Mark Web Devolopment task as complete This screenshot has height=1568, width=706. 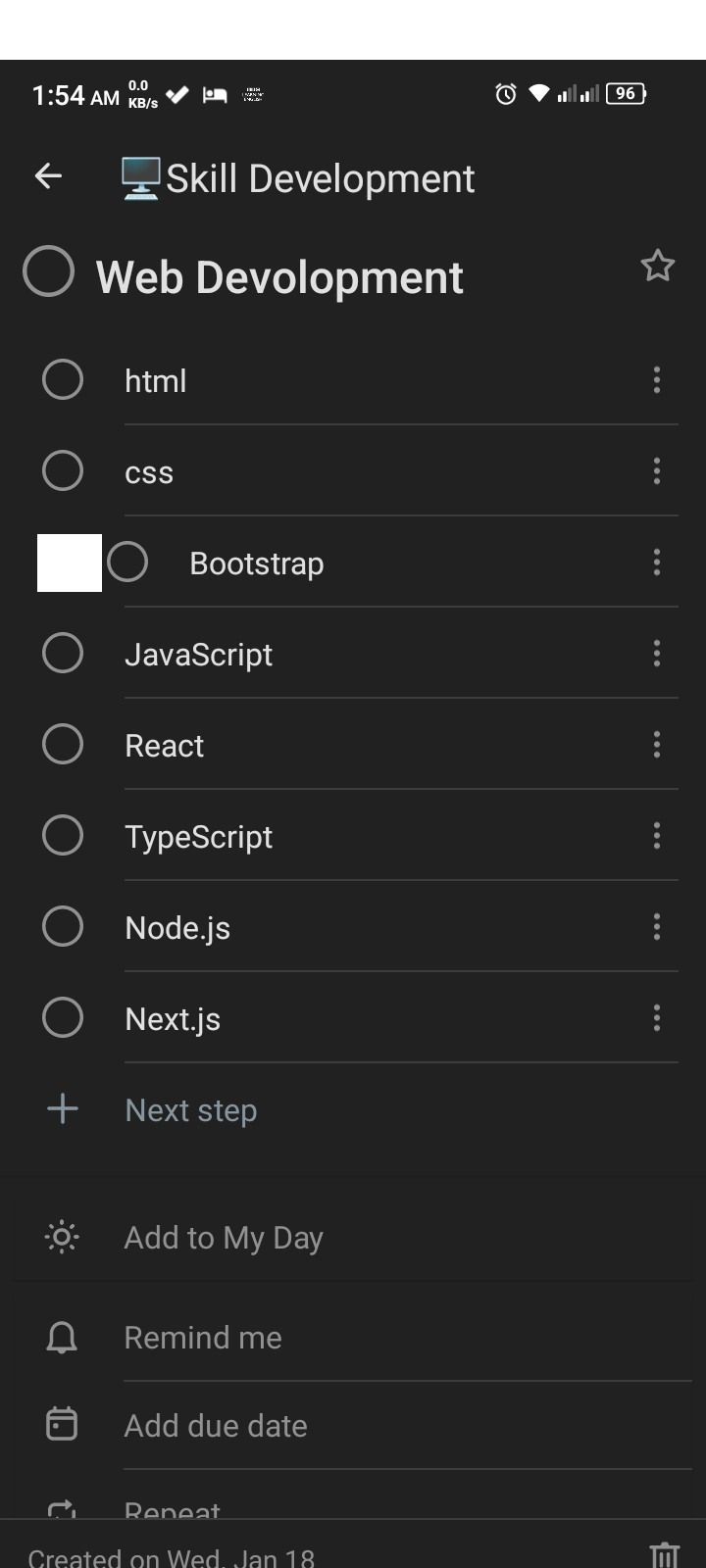tap(49, 271)
